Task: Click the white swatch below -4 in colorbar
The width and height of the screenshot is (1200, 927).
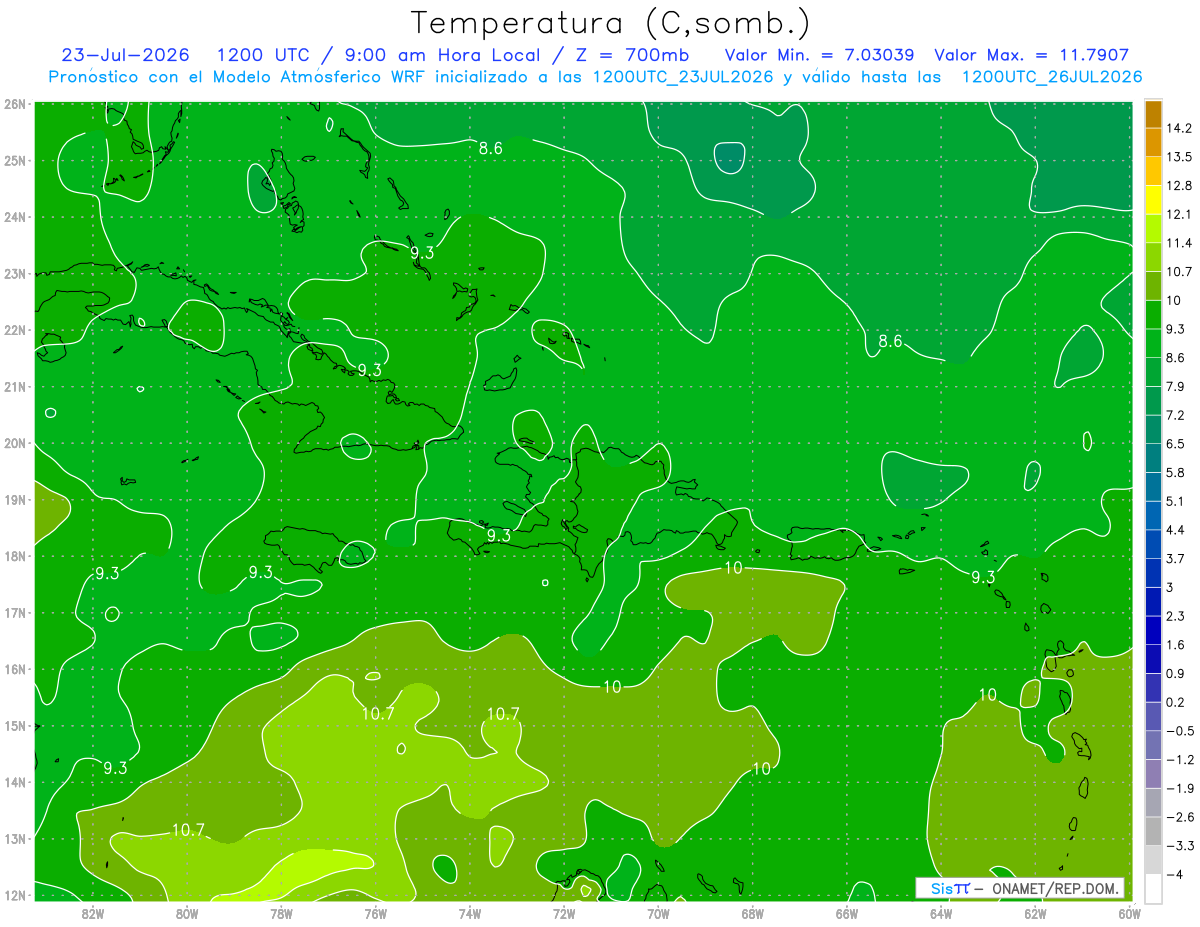Action: pyautogui.click(x=1153, y=888)
